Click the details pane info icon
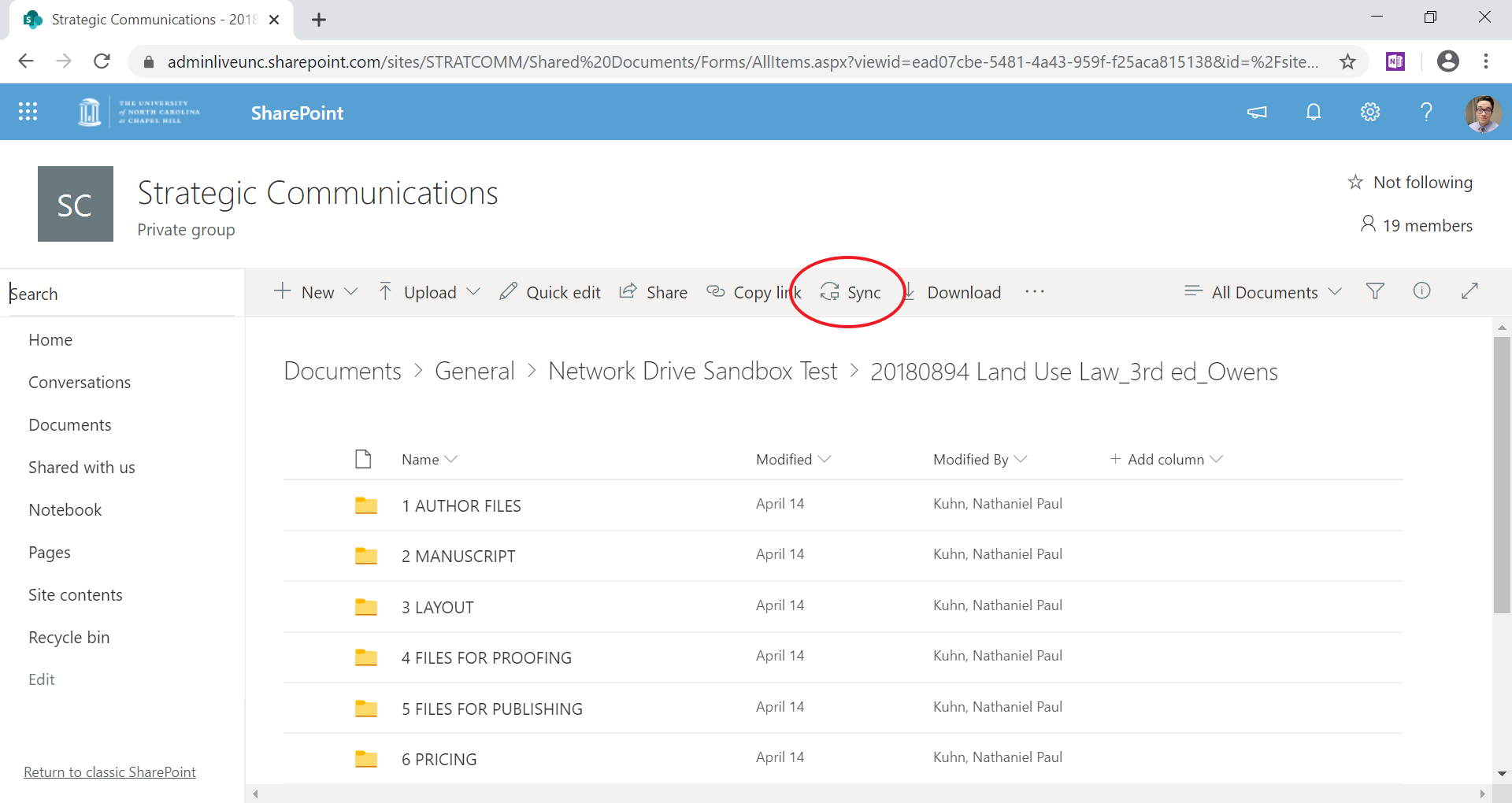This screenshot has height=803, width=1512. pyautogui.click(x=1422, y=291)
